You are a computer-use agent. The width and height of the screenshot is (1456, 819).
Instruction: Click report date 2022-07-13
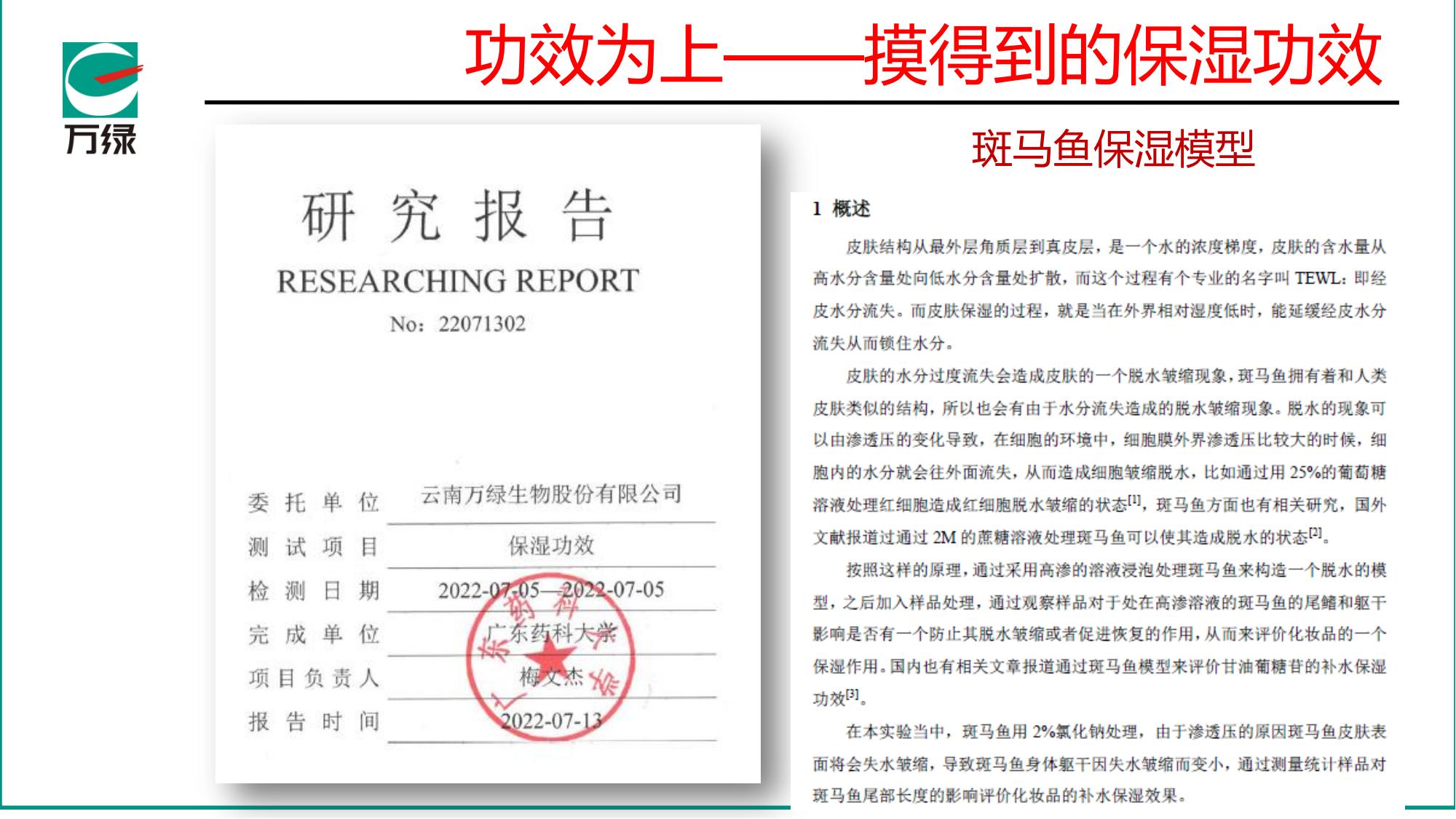tap(551, 721)
